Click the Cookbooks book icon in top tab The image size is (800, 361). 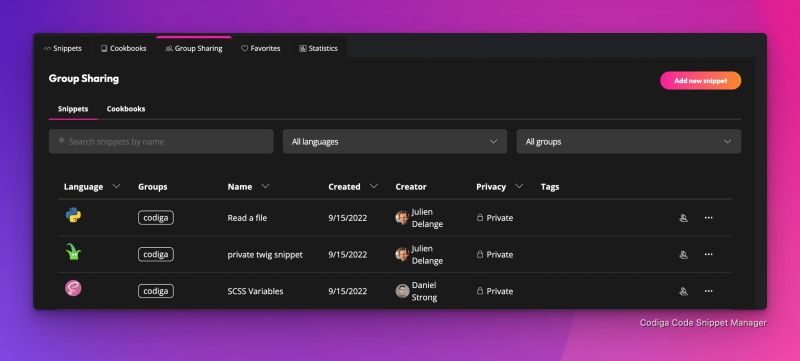coord(104,48)
